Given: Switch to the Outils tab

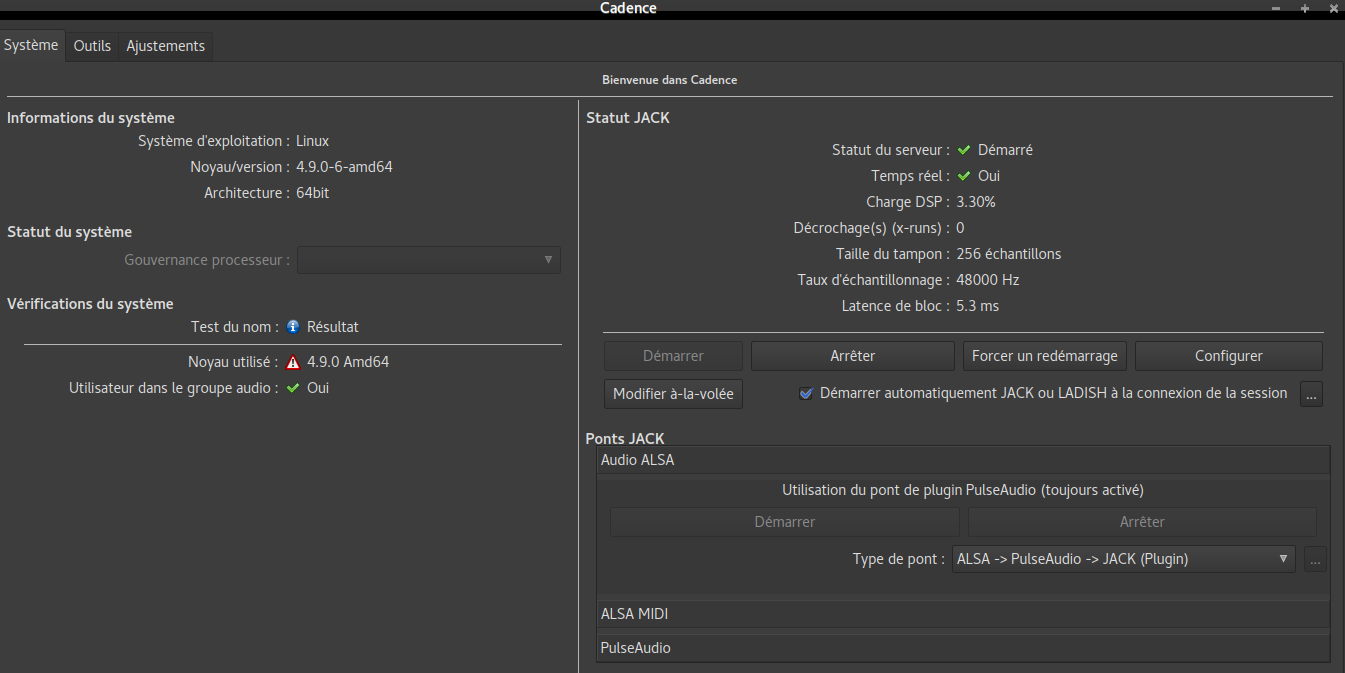Looking at the screenshot, I should coord(92,46).
